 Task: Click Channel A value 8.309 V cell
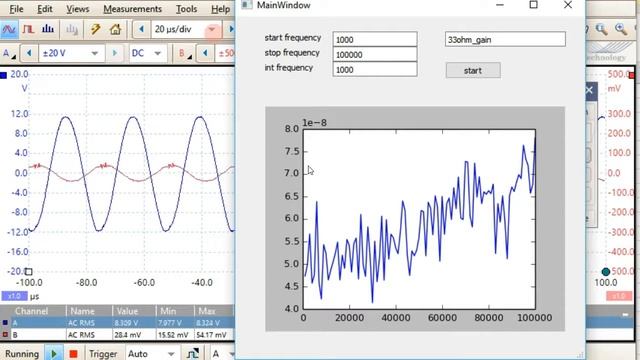point(133,323)
